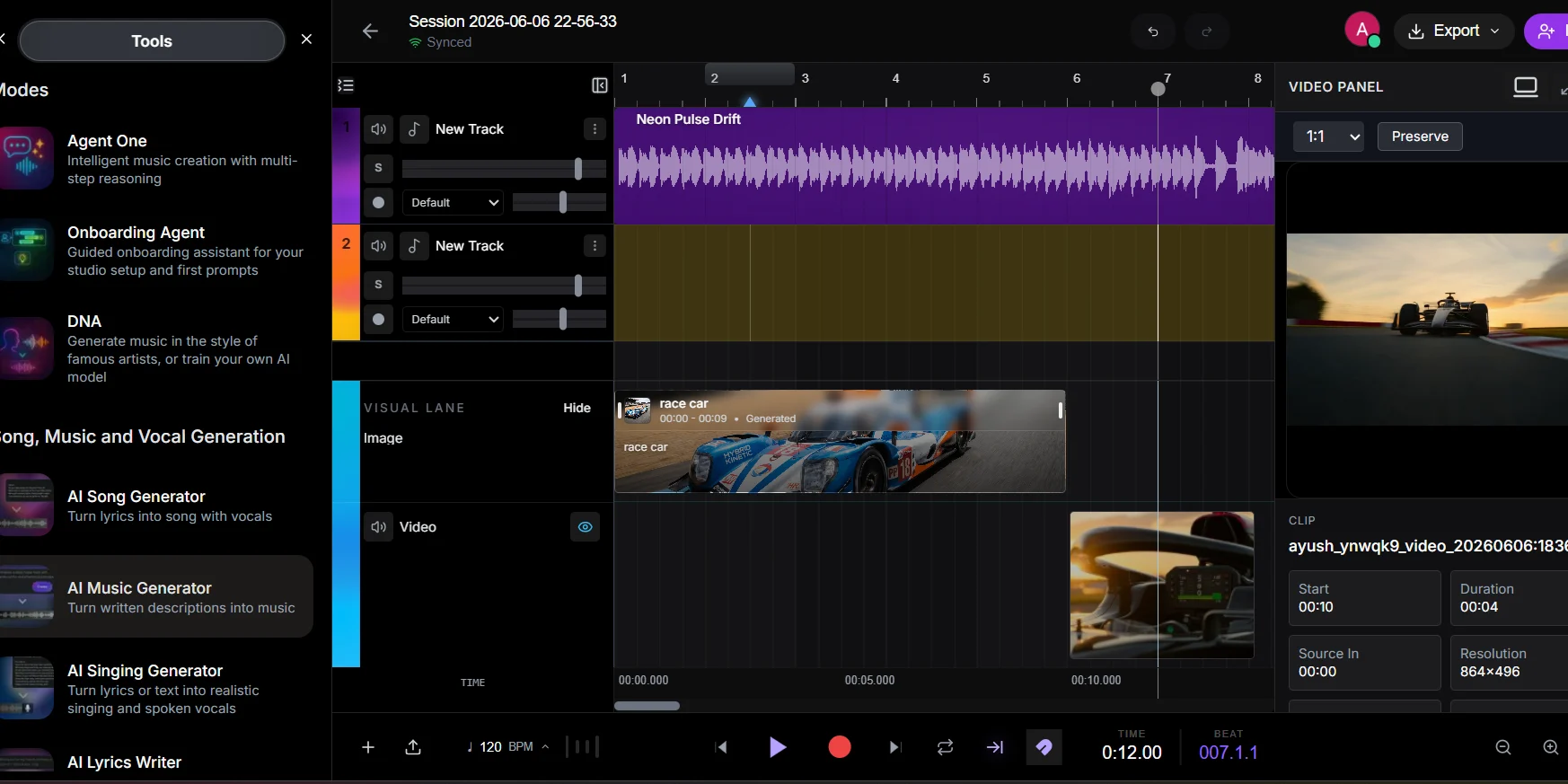Start playback with the Play button

(x=778, y=747)
